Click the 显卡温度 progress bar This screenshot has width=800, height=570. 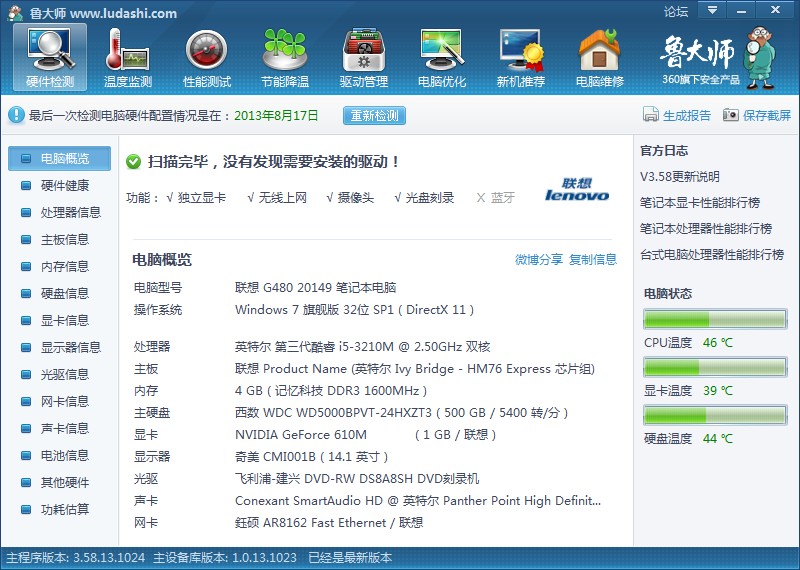715,367
